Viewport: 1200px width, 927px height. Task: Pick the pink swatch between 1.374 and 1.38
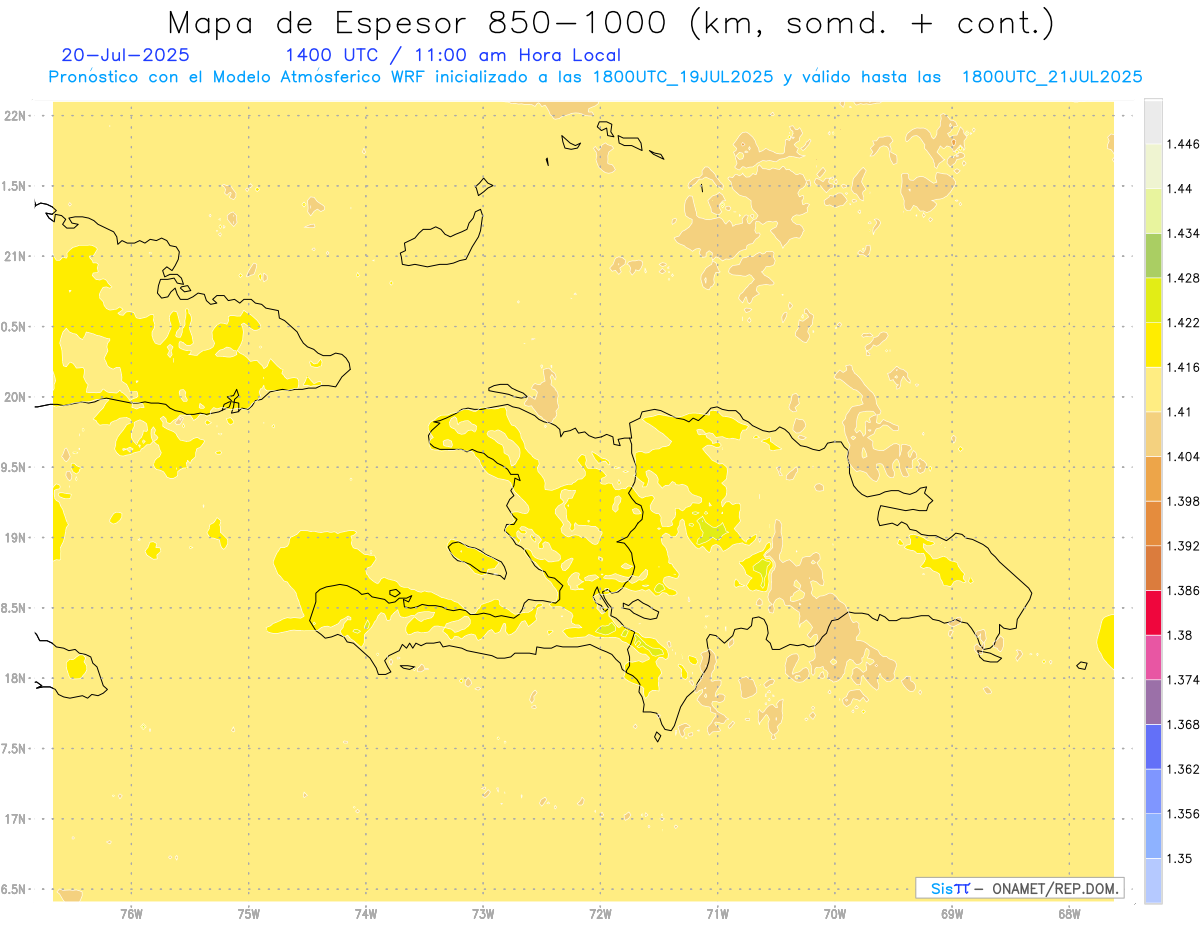1153,657
